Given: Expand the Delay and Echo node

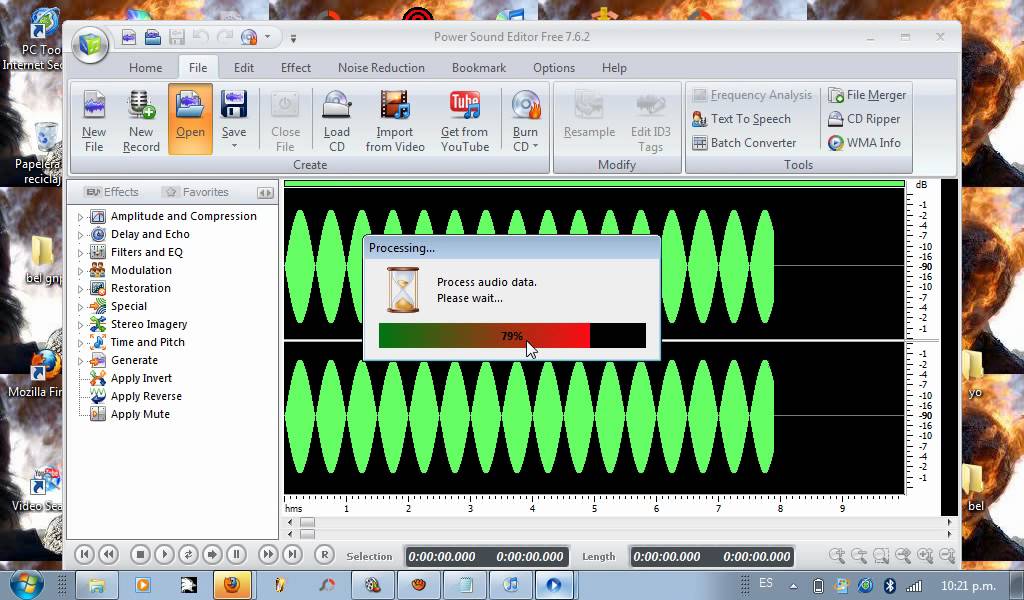Looking at the screenshot, I should (80, 234).
